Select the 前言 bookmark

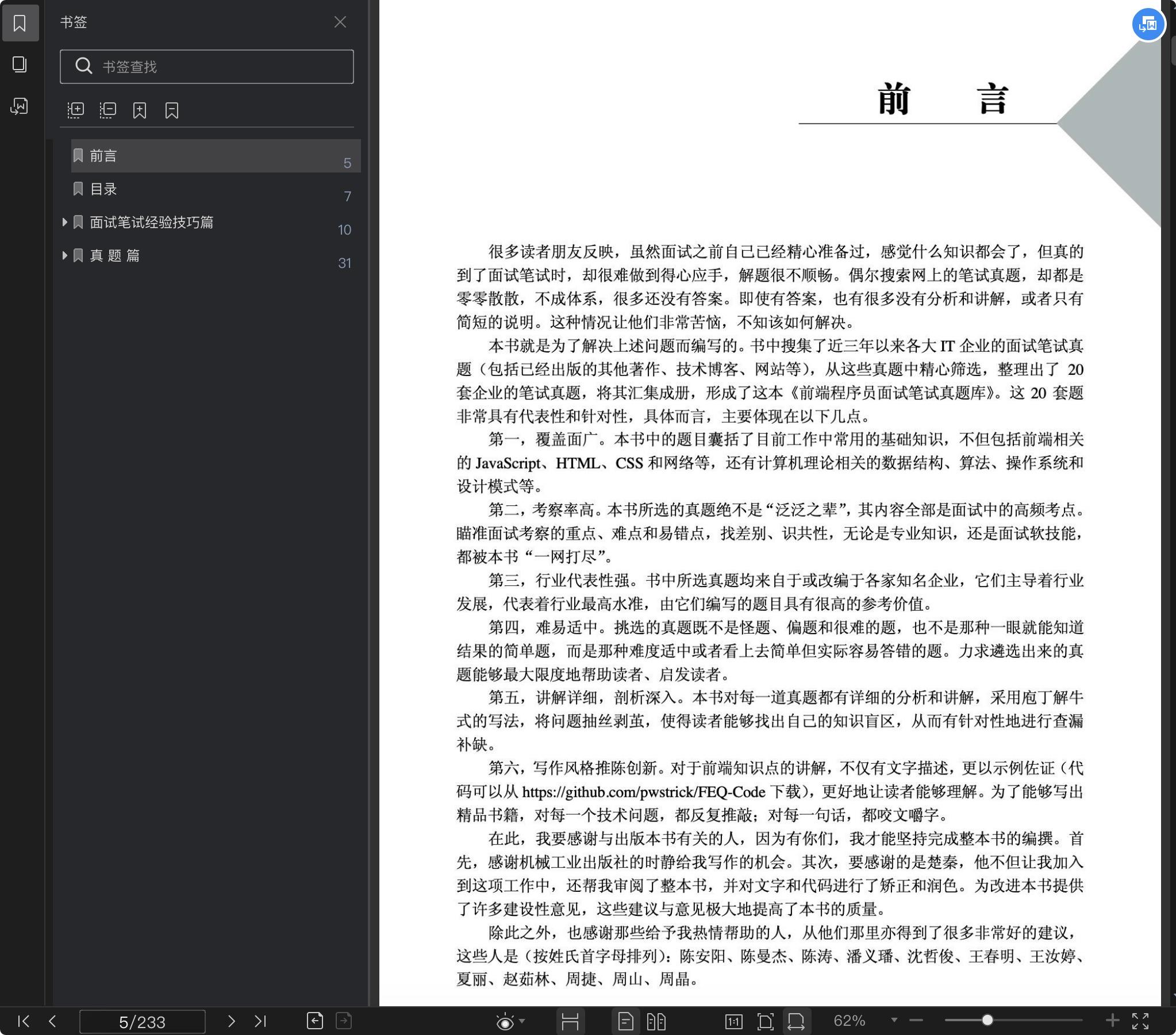(x=216, y=156)
